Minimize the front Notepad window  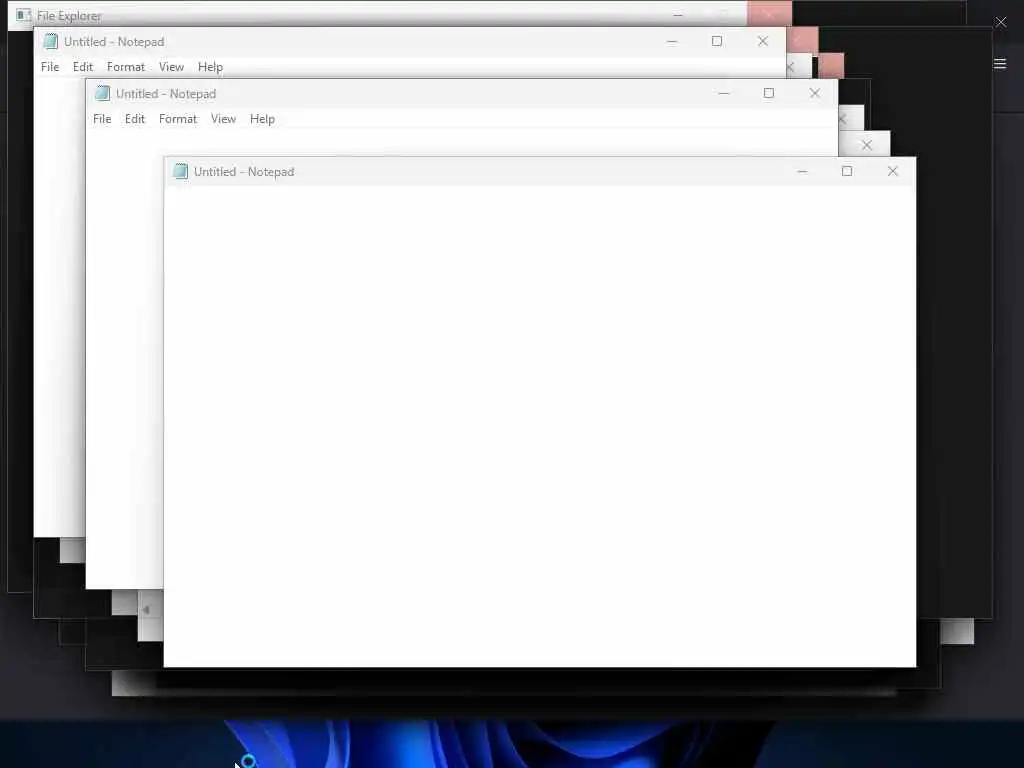coord(802,171)
